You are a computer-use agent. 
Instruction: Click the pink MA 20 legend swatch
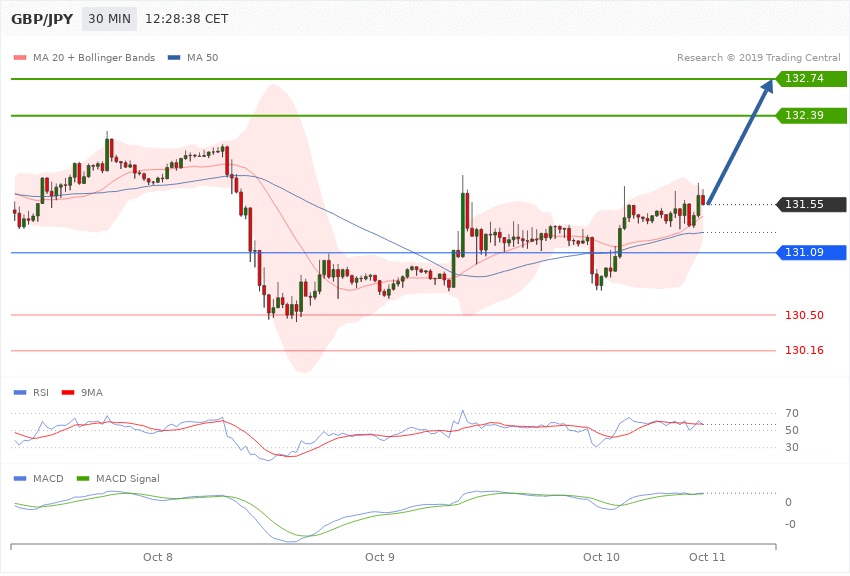click(x=18, y=57)
